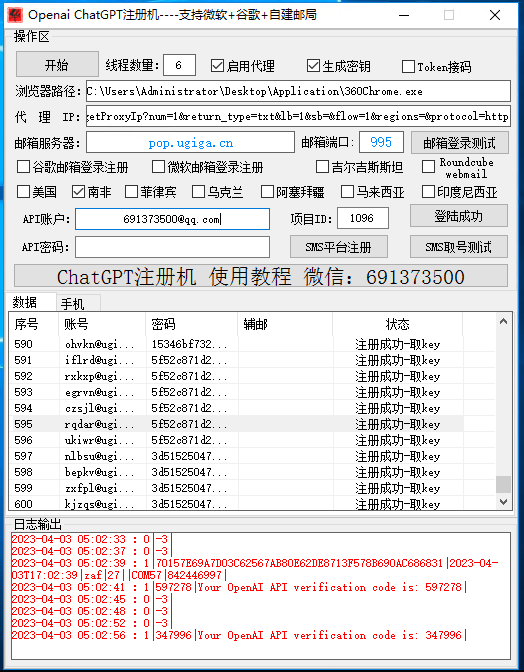This screenshot has height=672, width=524.
Task: Select row 595 rqdar@ugi account
Action: pos(252,424)
